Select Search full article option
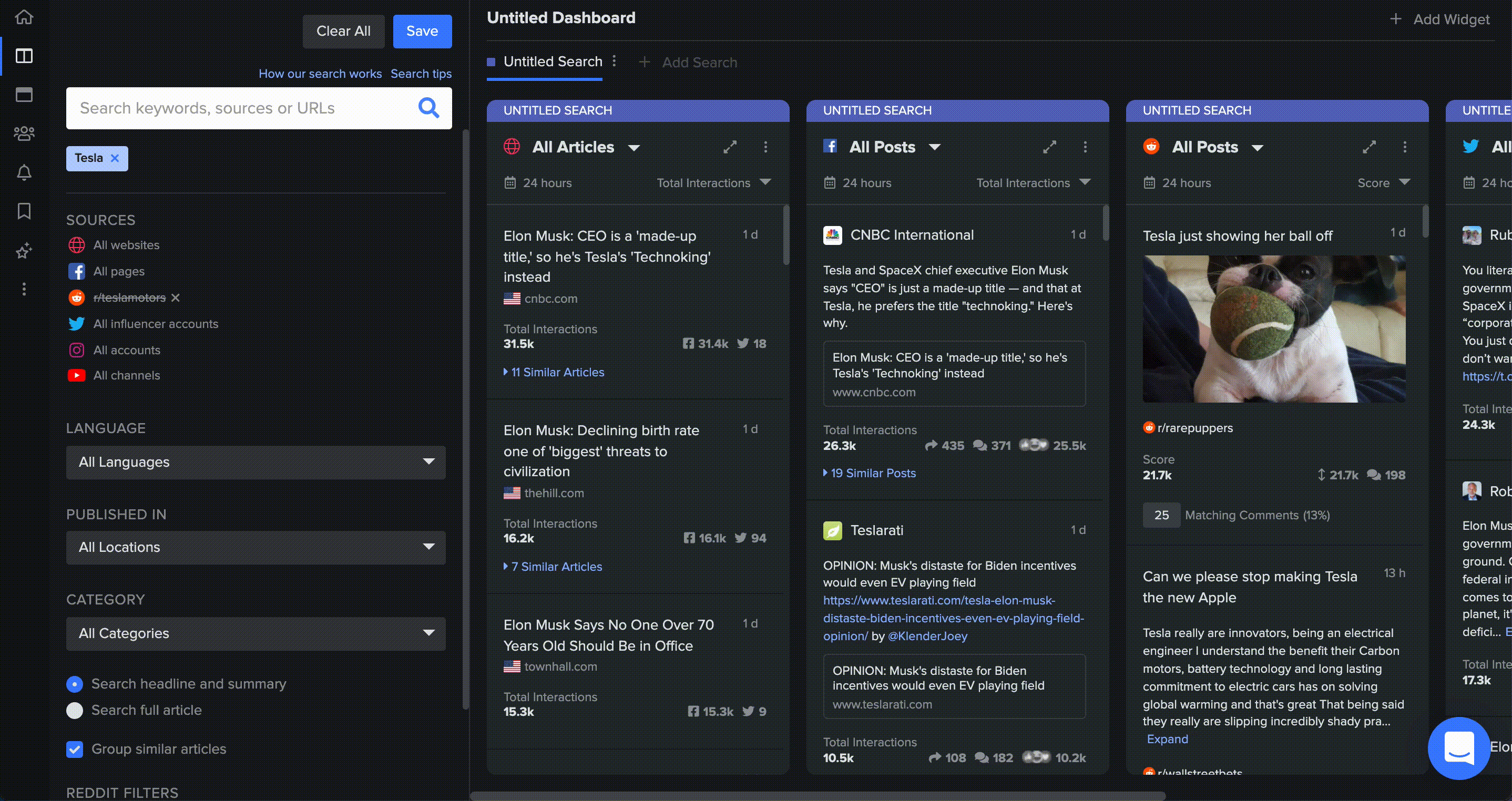Viewport: 1512px width, 801px height. tap(75, 710)
